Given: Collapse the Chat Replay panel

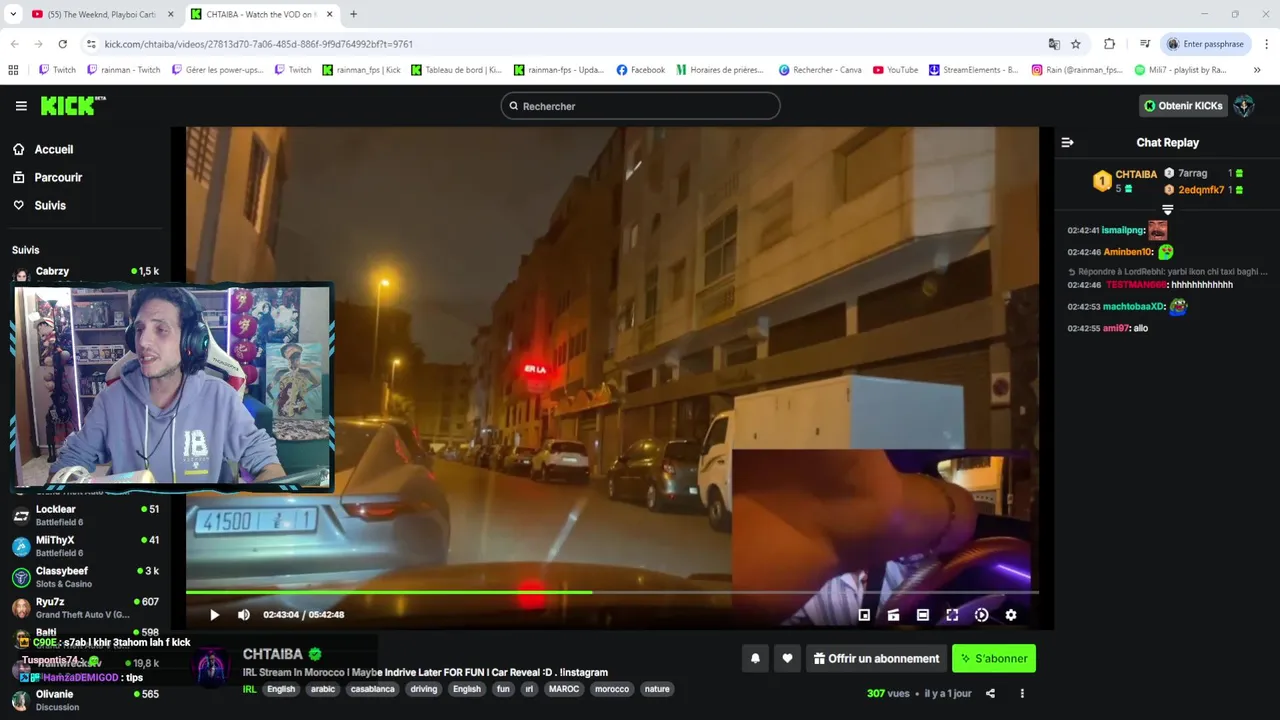Looking at the screenshot, I should [x=1067, y=142].
